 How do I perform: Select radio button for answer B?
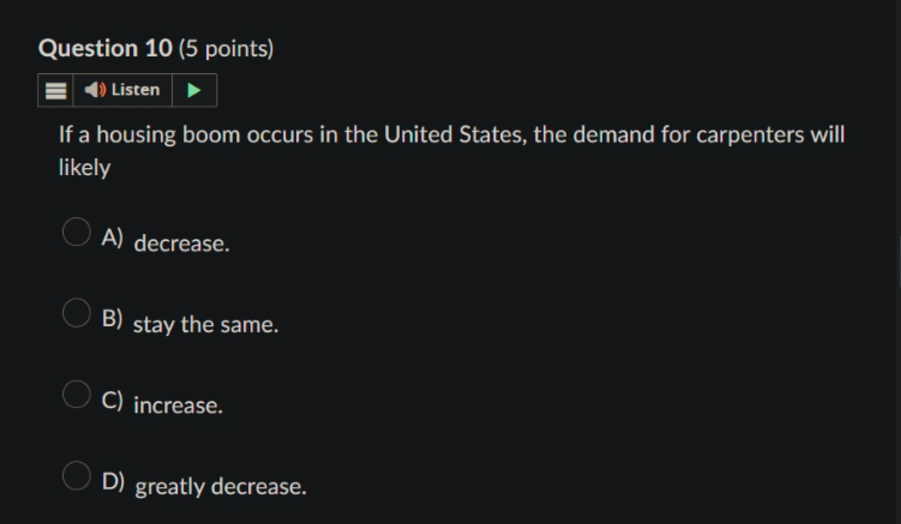tap(76, 313)
